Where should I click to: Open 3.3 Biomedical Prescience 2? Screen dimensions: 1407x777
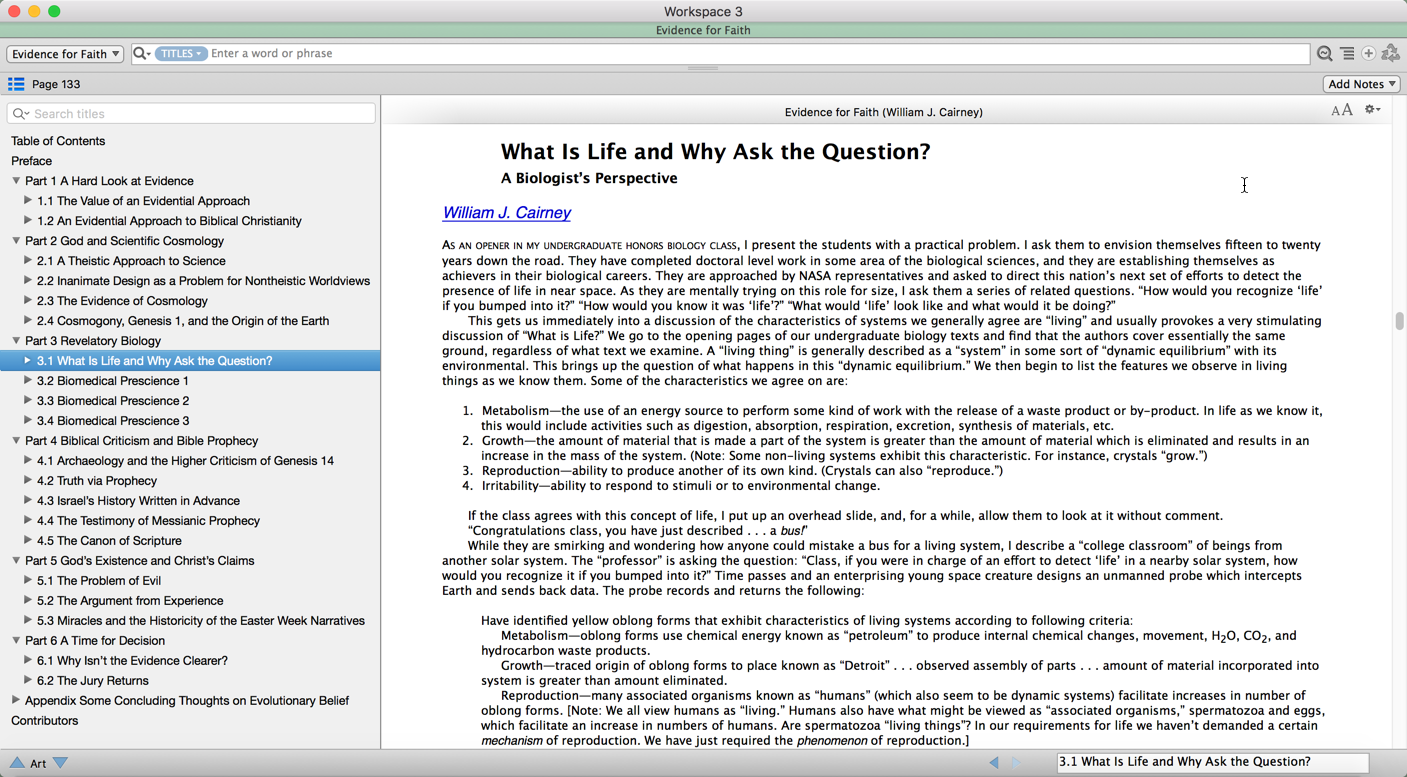point(113,401)
